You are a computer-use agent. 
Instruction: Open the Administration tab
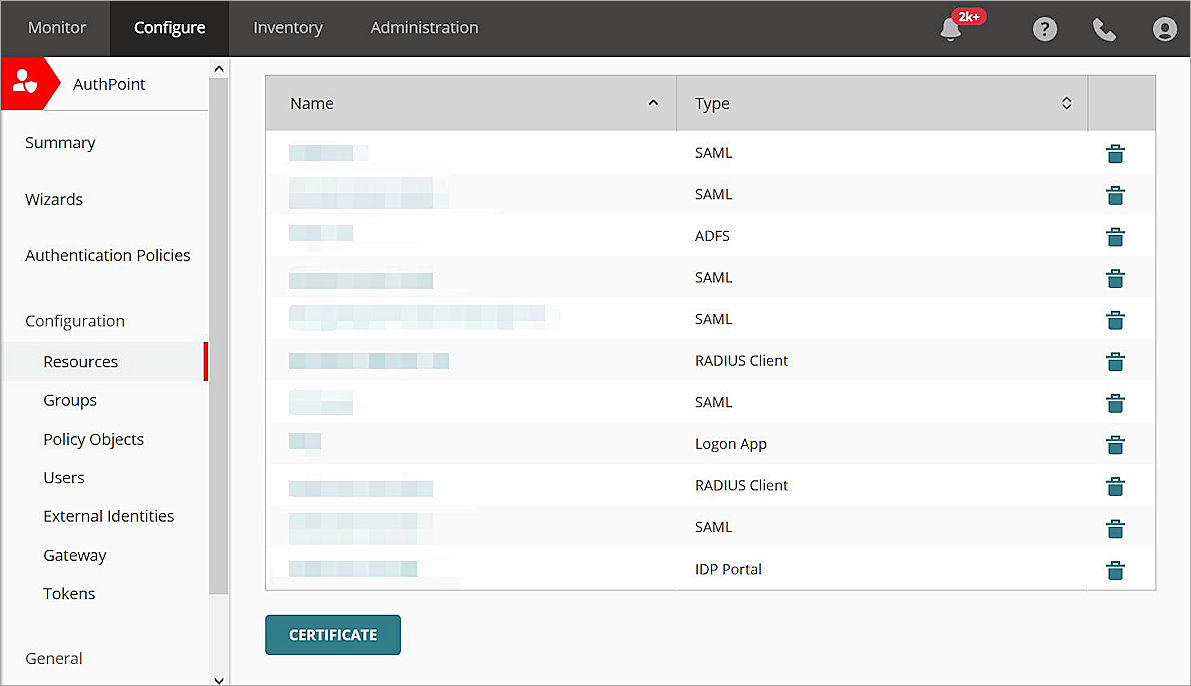point(424,27)
